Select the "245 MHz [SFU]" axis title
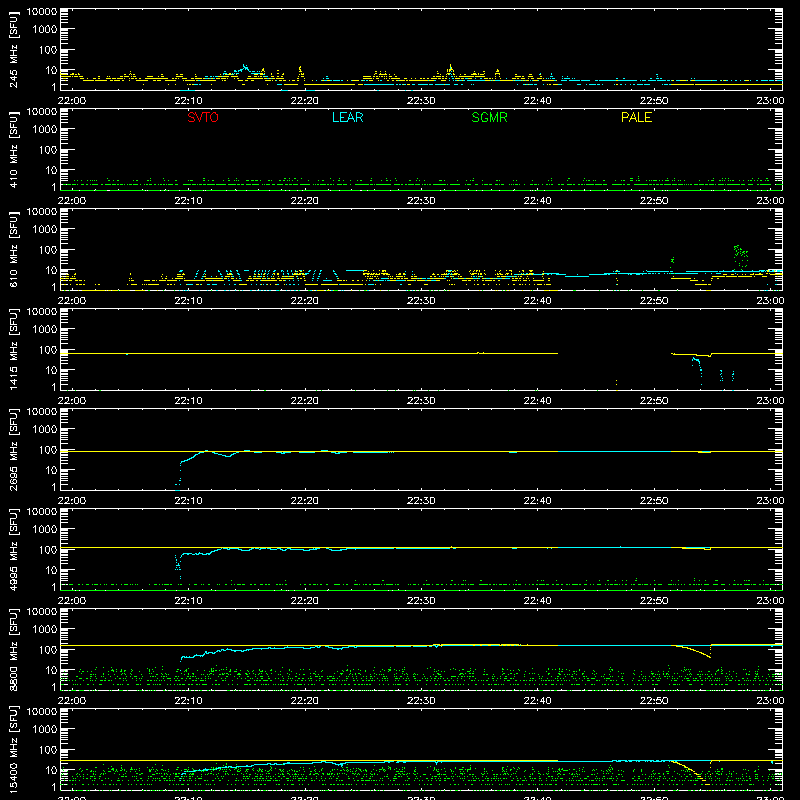This screenshot has width=800, height=800. [x=14, y=51]
